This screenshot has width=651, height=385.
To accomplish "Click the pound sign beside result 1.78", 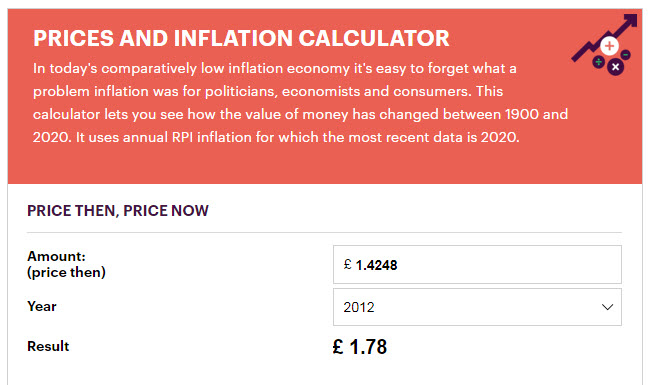I will click(338, 346).
